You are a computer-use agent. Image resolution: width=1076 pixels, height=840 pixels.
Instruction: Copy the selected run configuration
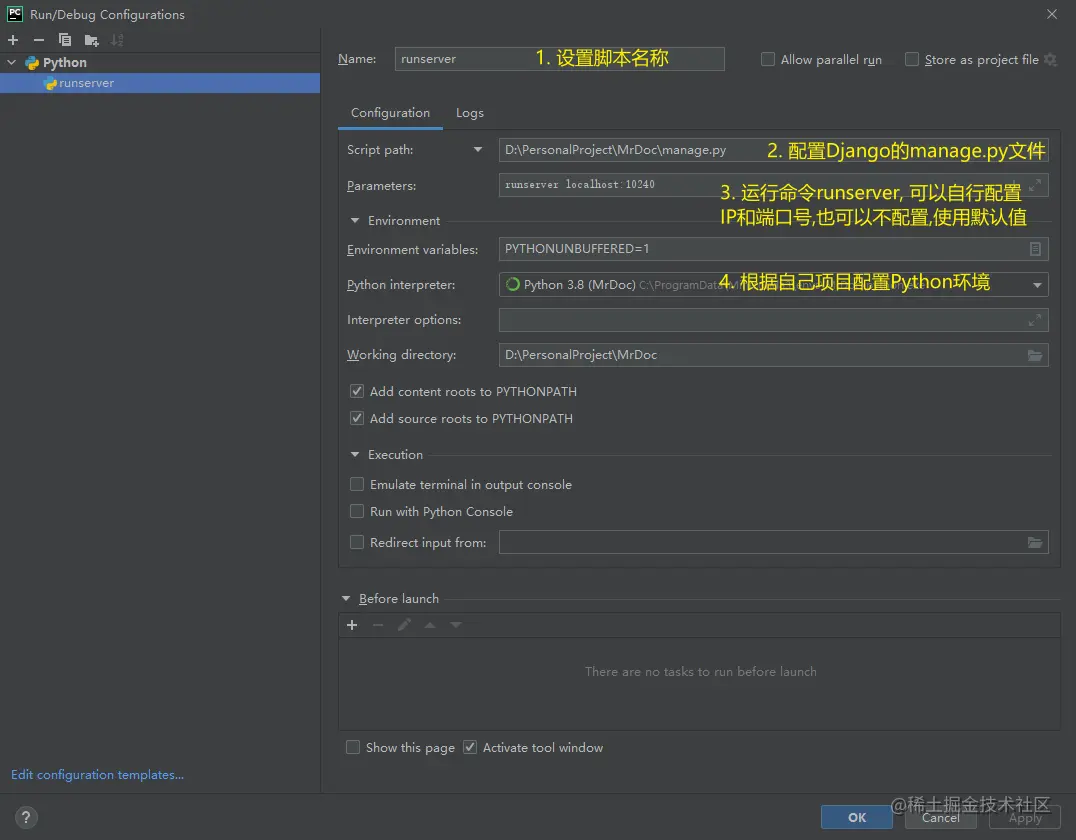[65, 40]
